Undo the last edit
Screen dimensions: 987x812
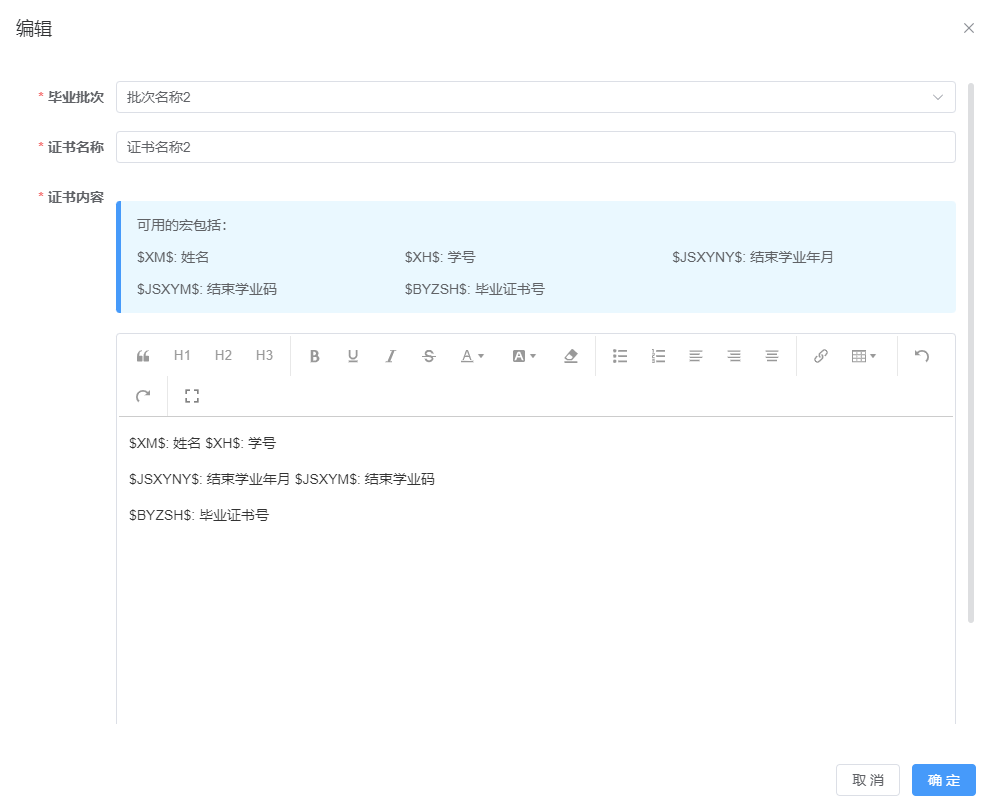point(922,356)
